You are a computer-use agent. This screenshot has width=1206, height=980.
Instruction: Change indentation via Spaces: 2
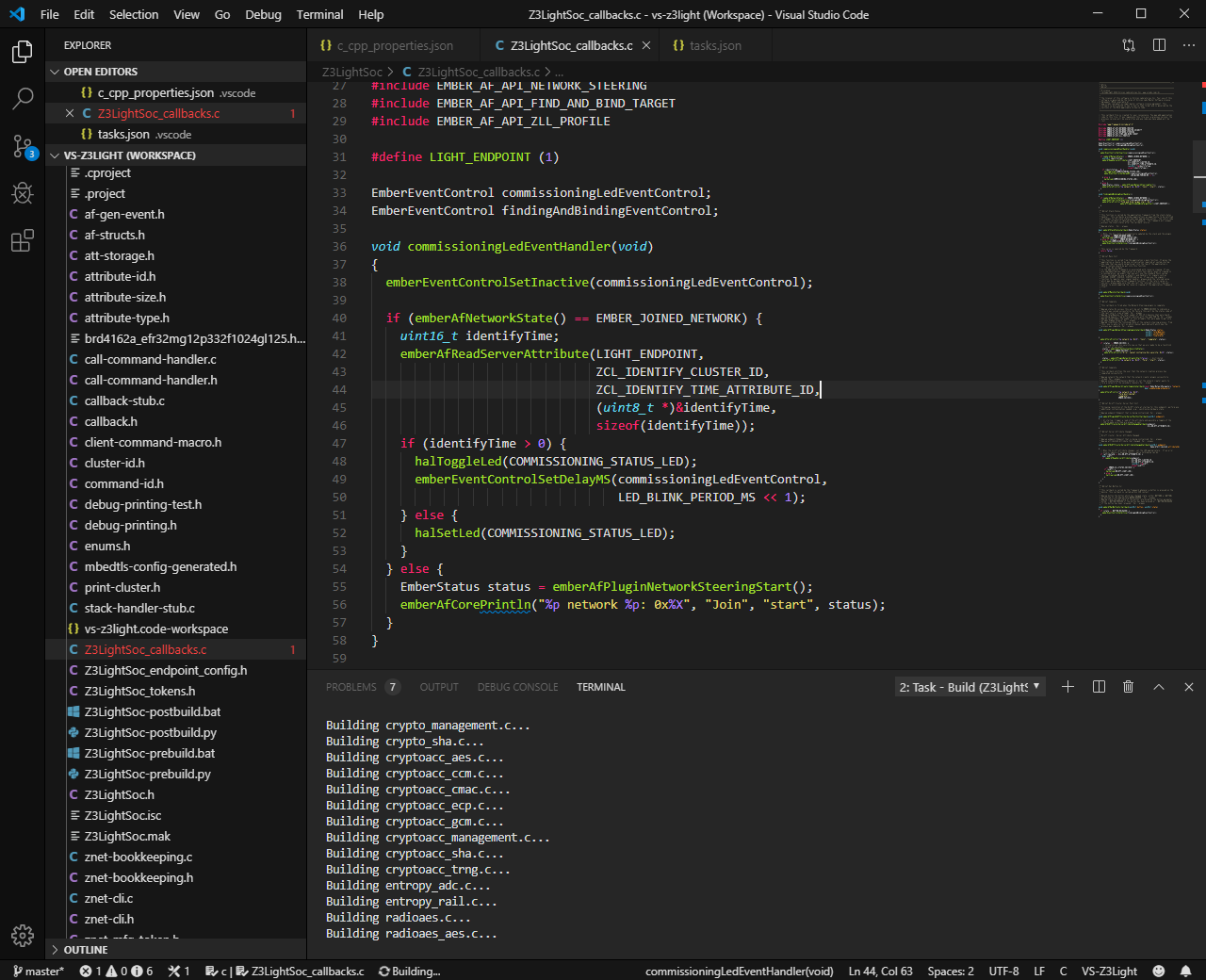click(x=951, y=971)
